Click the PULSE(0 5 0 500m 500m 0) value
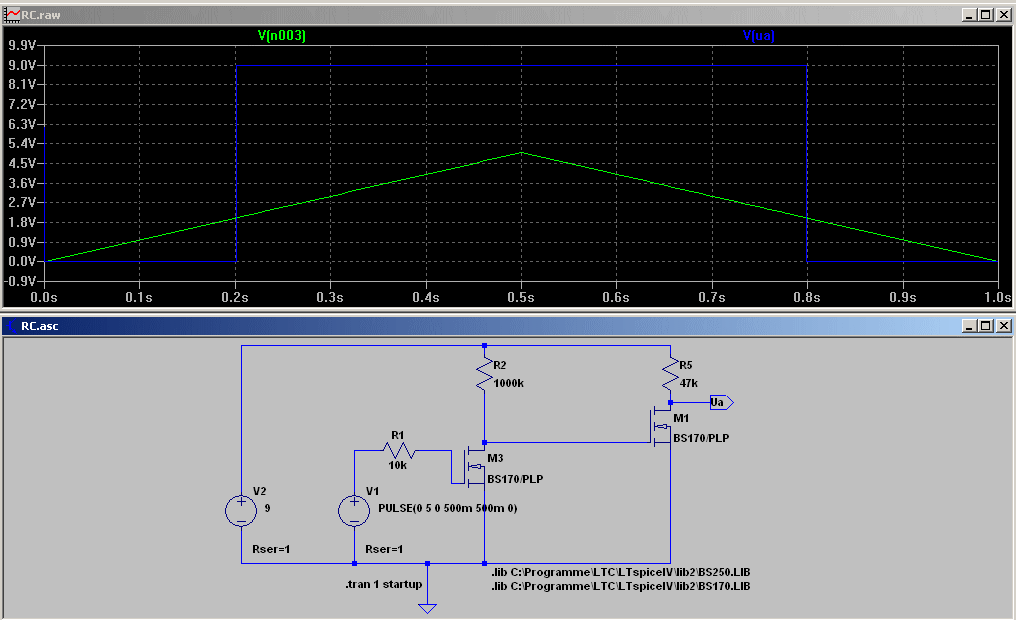The width and height of the screenshot is (1016, 620). [x=447, y=508]
